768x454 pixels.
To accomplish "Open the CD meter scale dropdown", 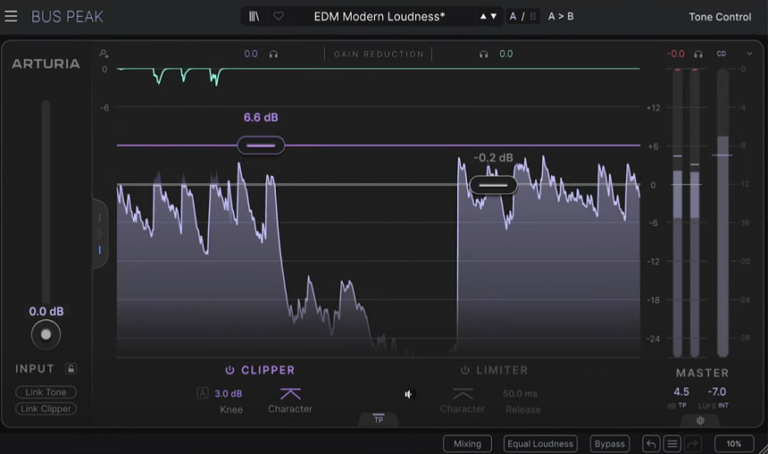I will tap(721, 53).
